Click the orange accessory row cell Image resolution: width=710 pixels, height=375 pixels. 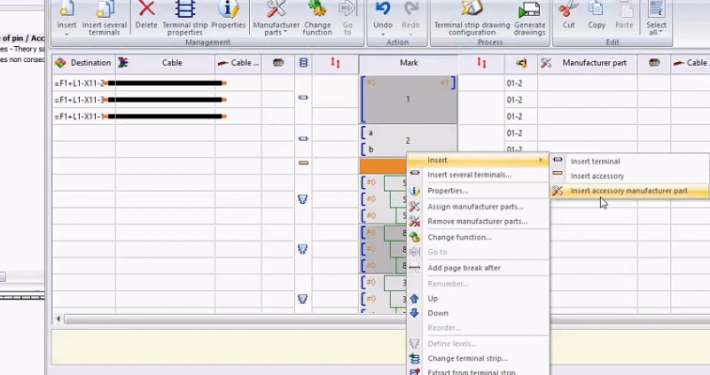pyautogui.click(x=383, y=166)
